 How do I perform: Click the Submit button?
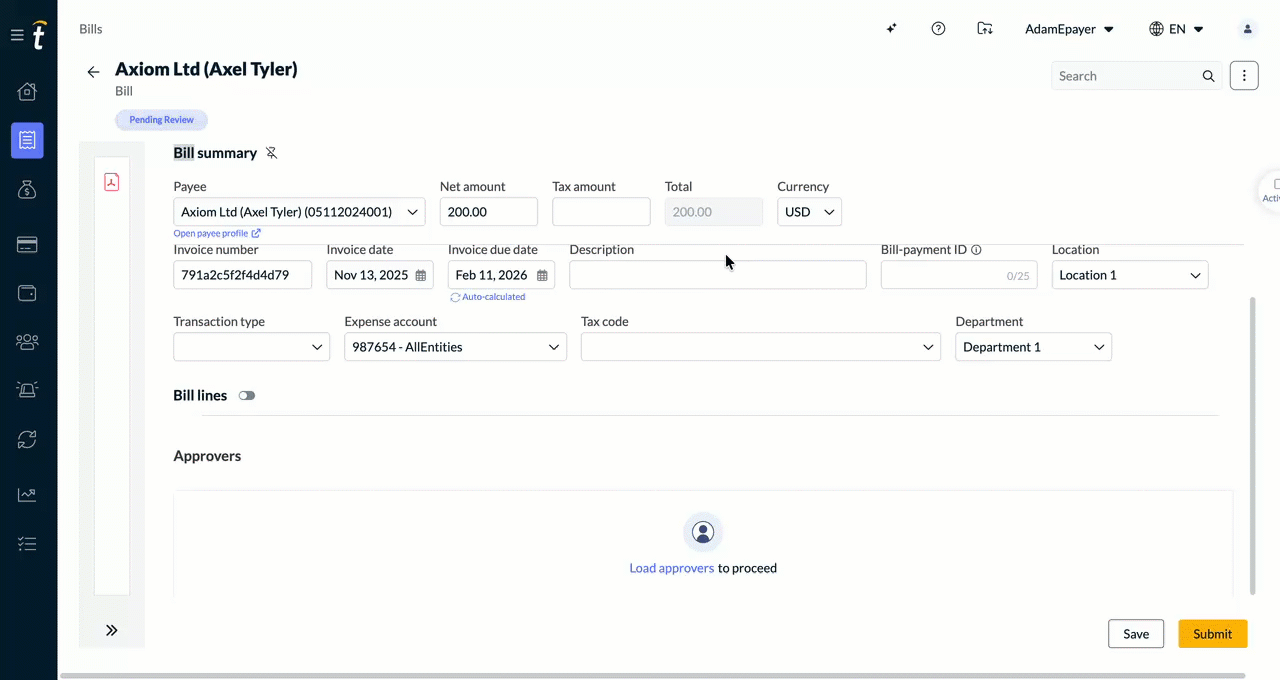click(1212, 634)
